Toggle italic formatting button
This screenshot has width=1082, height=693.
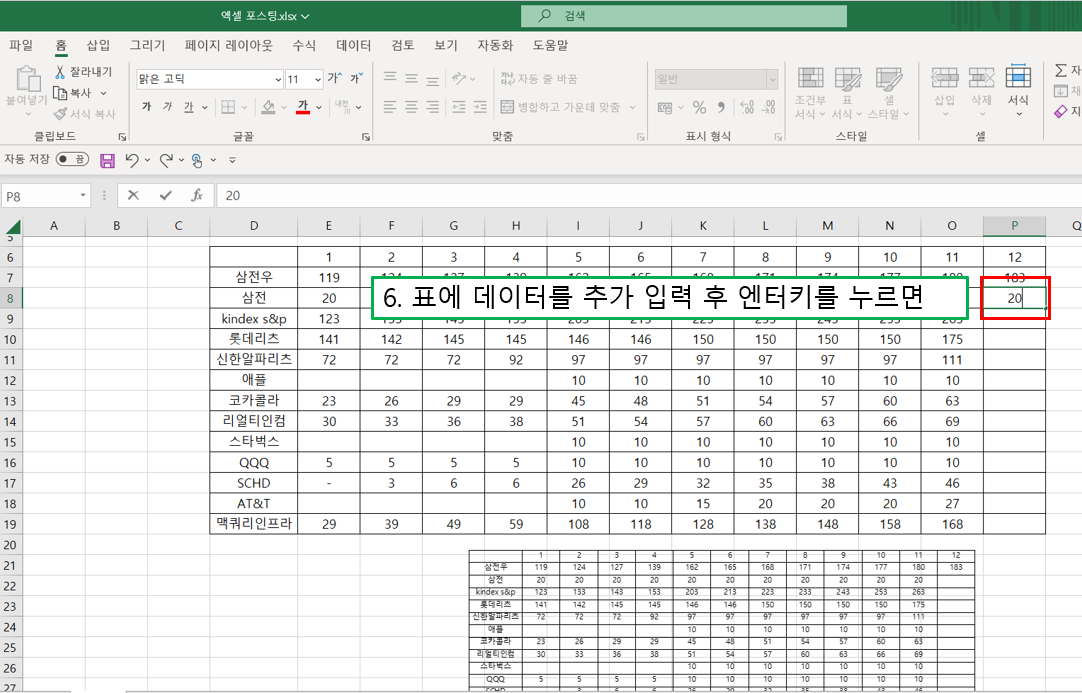[x=167, y=107]
